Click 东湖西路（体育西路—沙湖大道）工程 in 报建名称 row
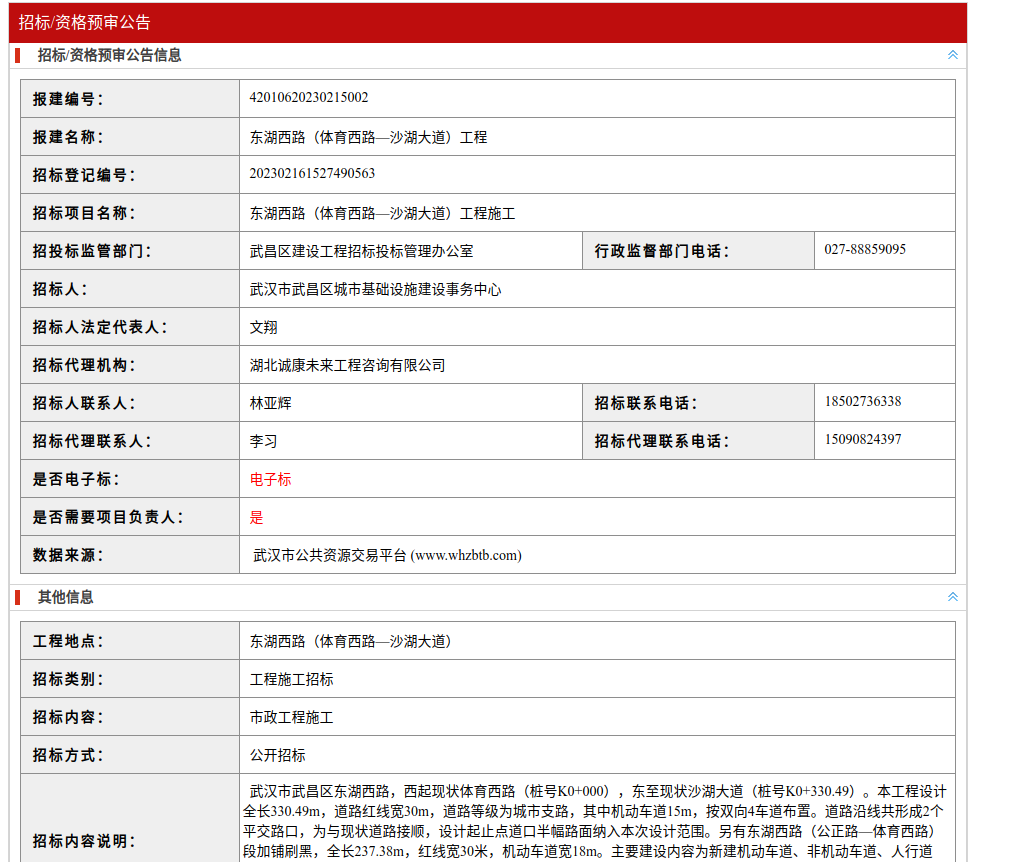This screenshot has width=1012, height=862. (369, 137)
